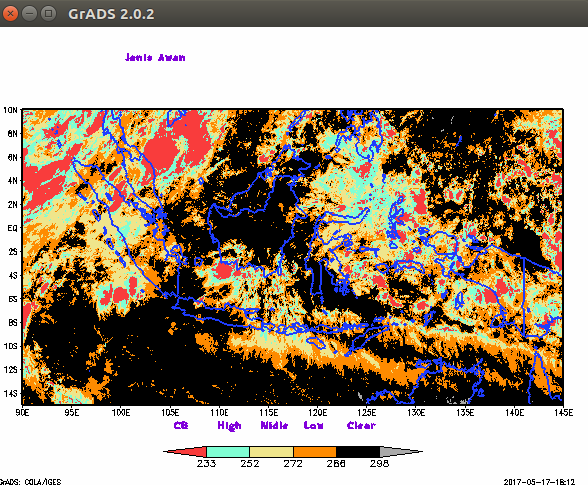This screenshot has width=588, height=485.
Task: Click the 6N latitude label
Action: pos(12,157)
